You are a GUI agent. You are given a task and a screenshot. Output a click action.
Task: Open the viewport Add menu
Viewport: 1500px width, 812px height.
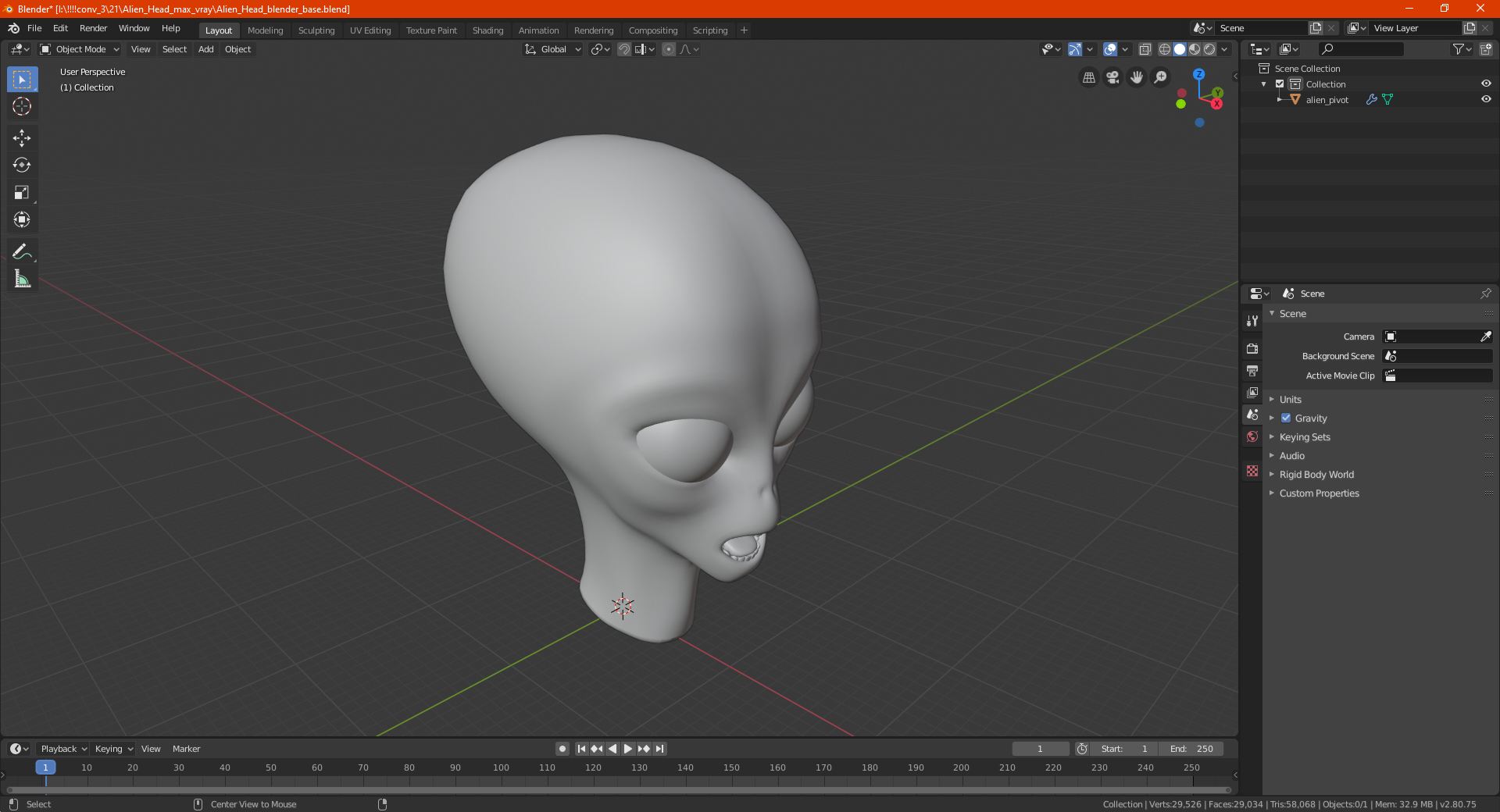pos(205,49)
